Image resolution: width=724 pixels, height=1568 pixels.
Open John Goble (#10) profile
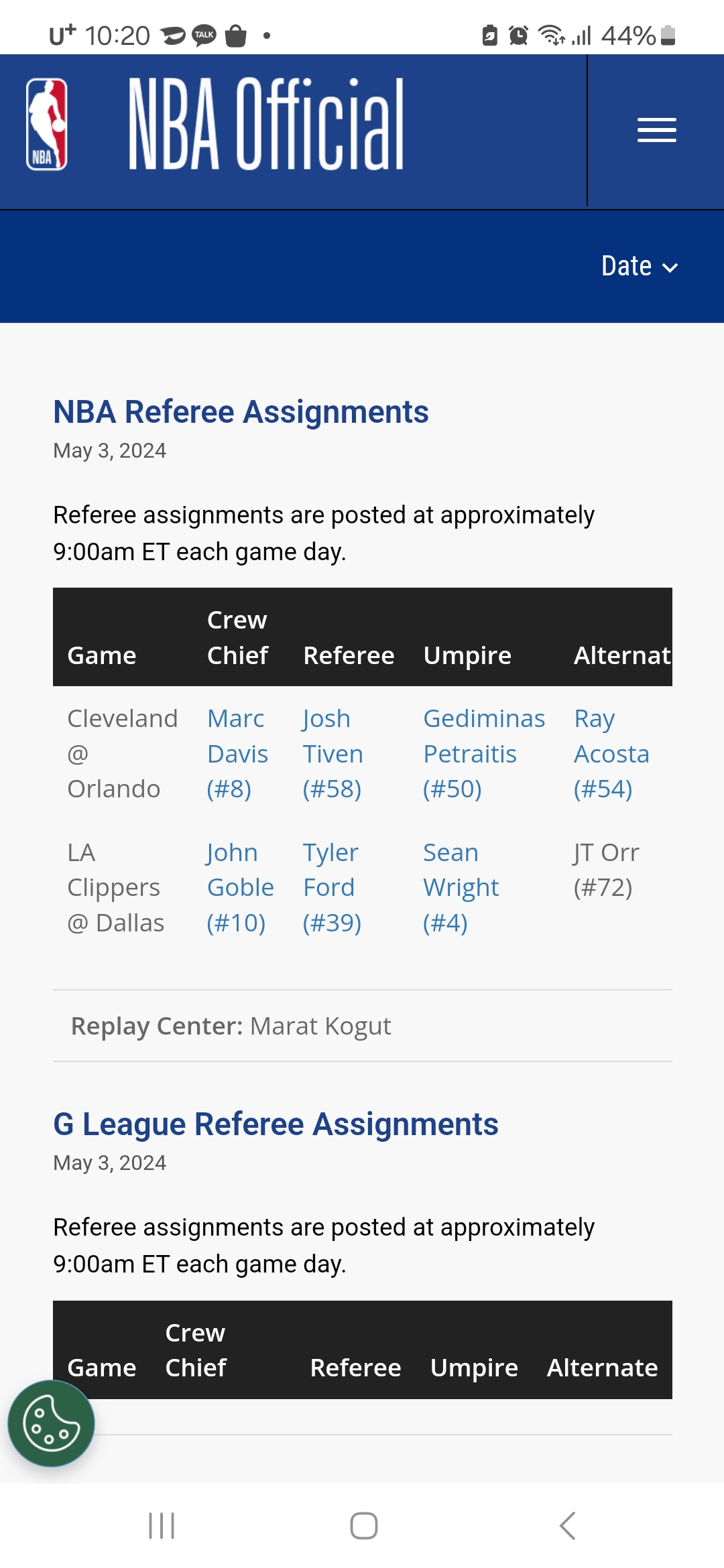[x=240, y=888]
